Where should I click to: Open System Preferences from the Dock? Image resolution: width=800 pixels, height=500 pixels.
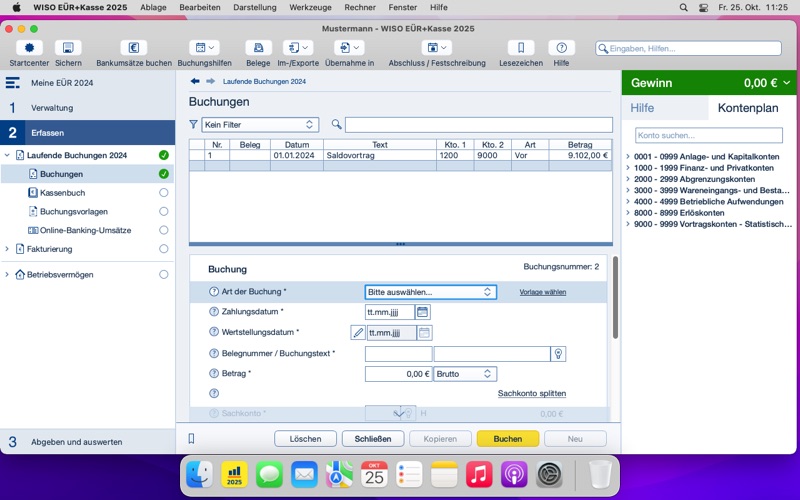point(549,474)
